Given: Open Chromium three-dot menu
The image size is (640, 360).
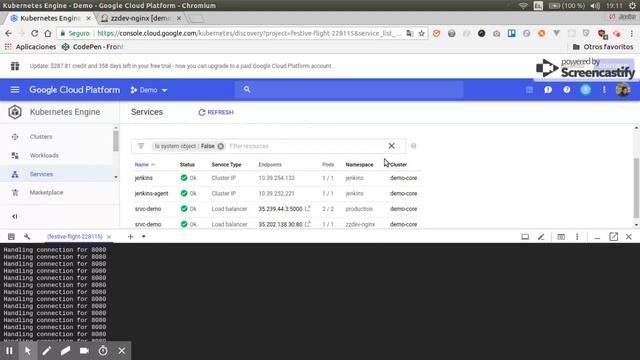Looking at the screenshot, I should 631,33.
